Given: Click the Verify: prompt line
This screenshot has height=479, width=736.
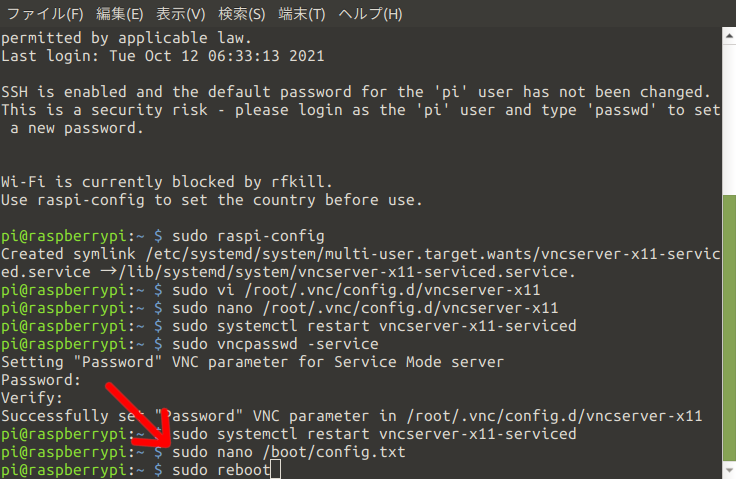Looking at the screenshot, I should pos(32,398).
